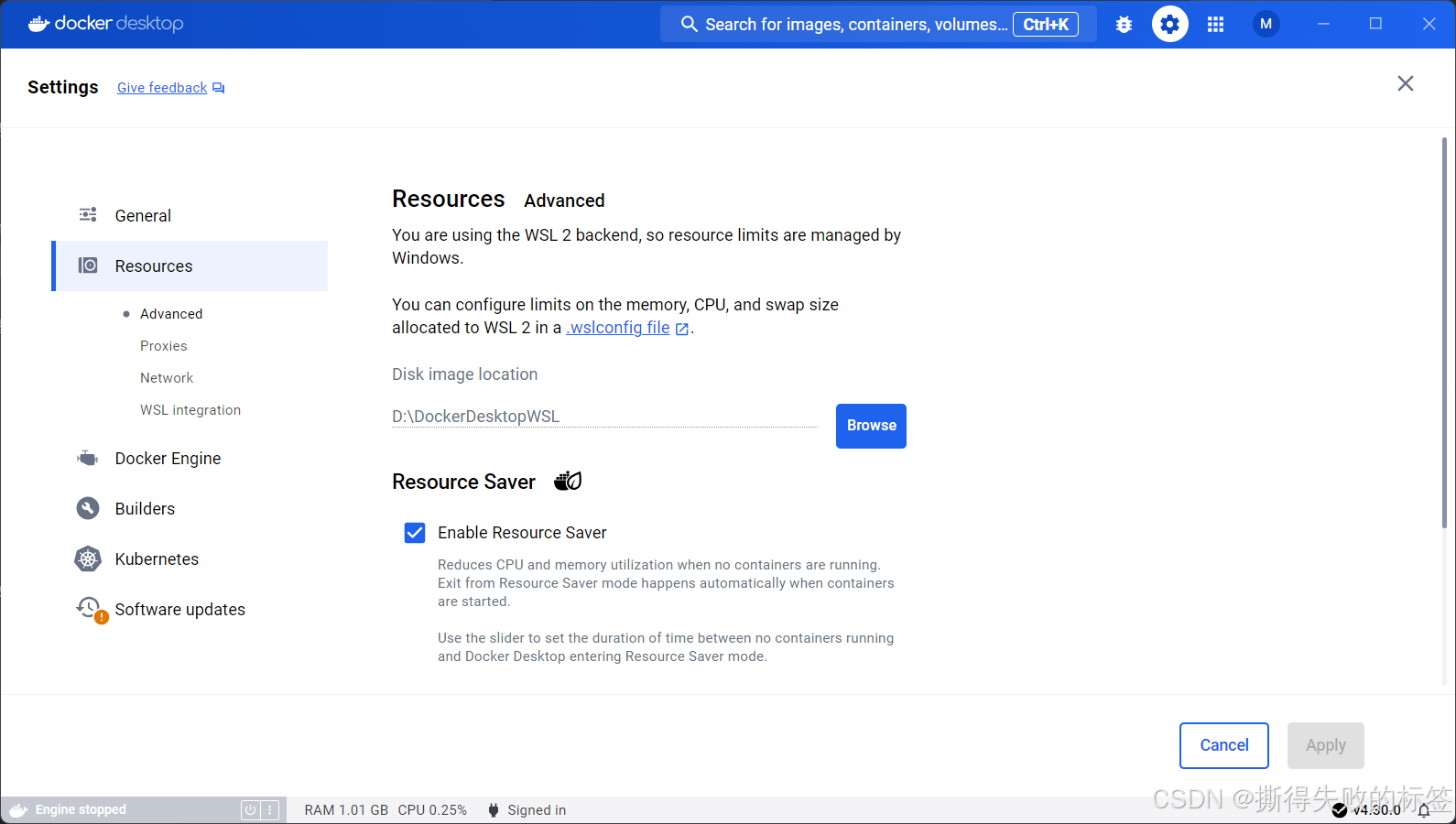The width and height of the screenshot is (1456, 824).
Task: Select Resources in the sidebar
Action: (x=190, y=266)
